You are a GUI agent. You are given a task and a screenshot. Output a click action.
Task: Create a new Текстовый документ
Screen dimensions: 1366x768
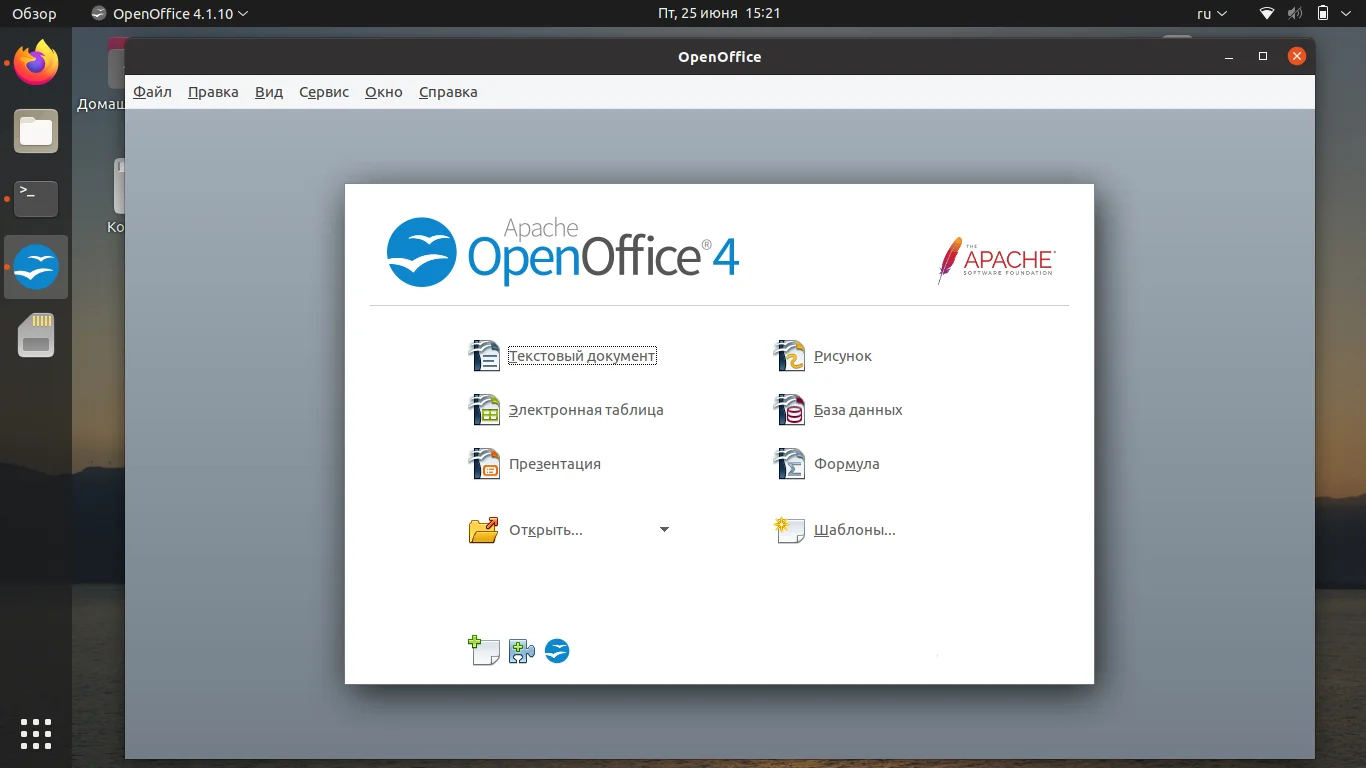(563, 356)
